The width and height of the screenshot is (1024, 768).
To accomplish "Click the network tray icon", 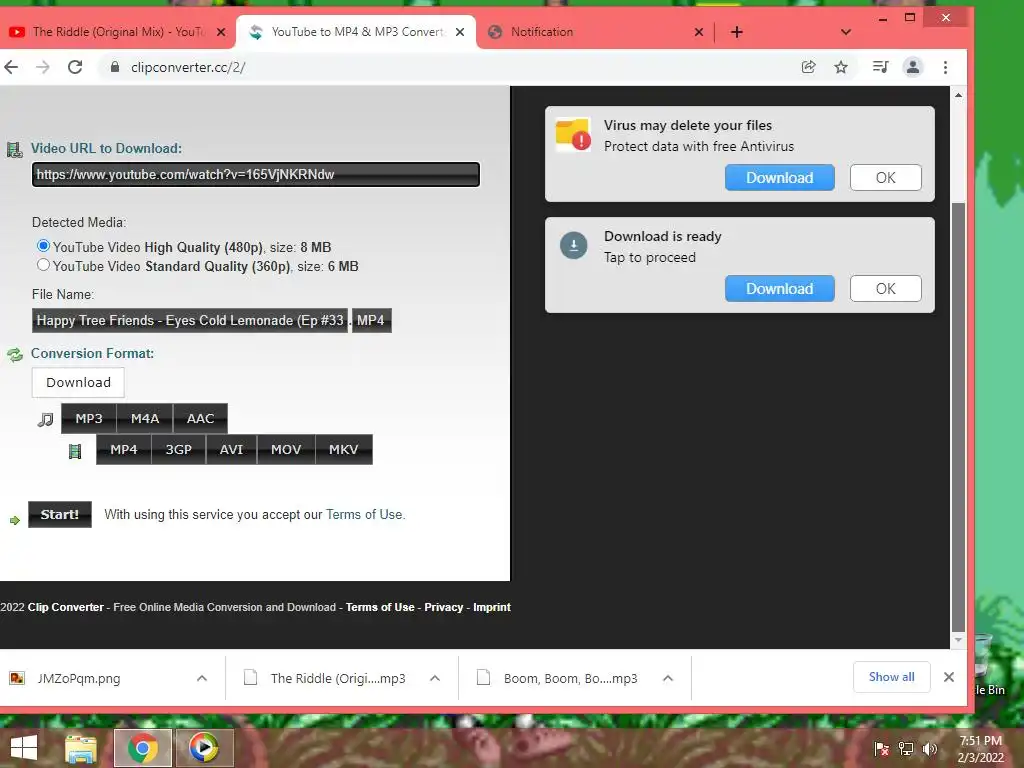I will [x=906, y=749].
